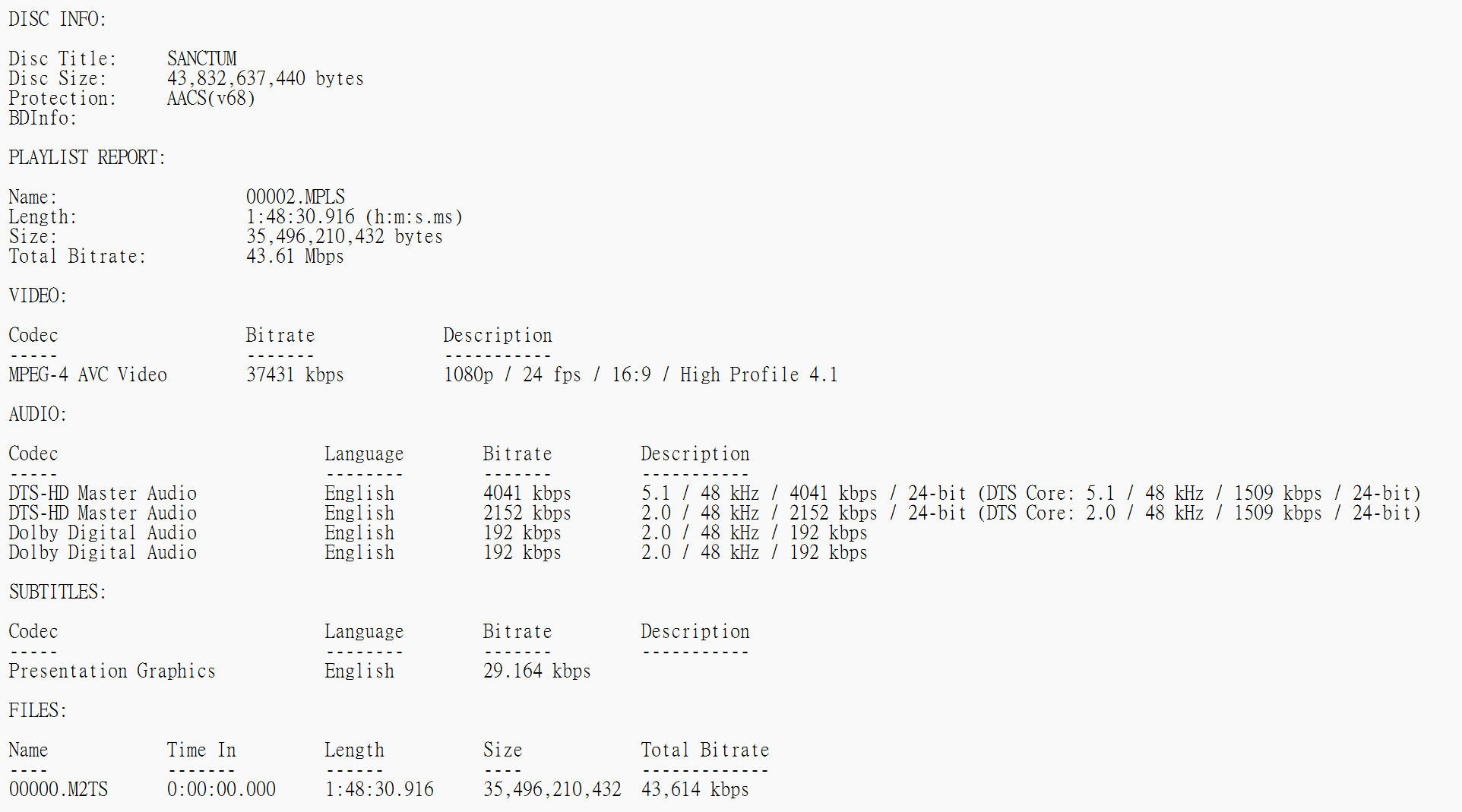This screenshot has width=1462, height=812.
Task: Click the PLAYLIST REPORT heading
Action: coord(87,157)
